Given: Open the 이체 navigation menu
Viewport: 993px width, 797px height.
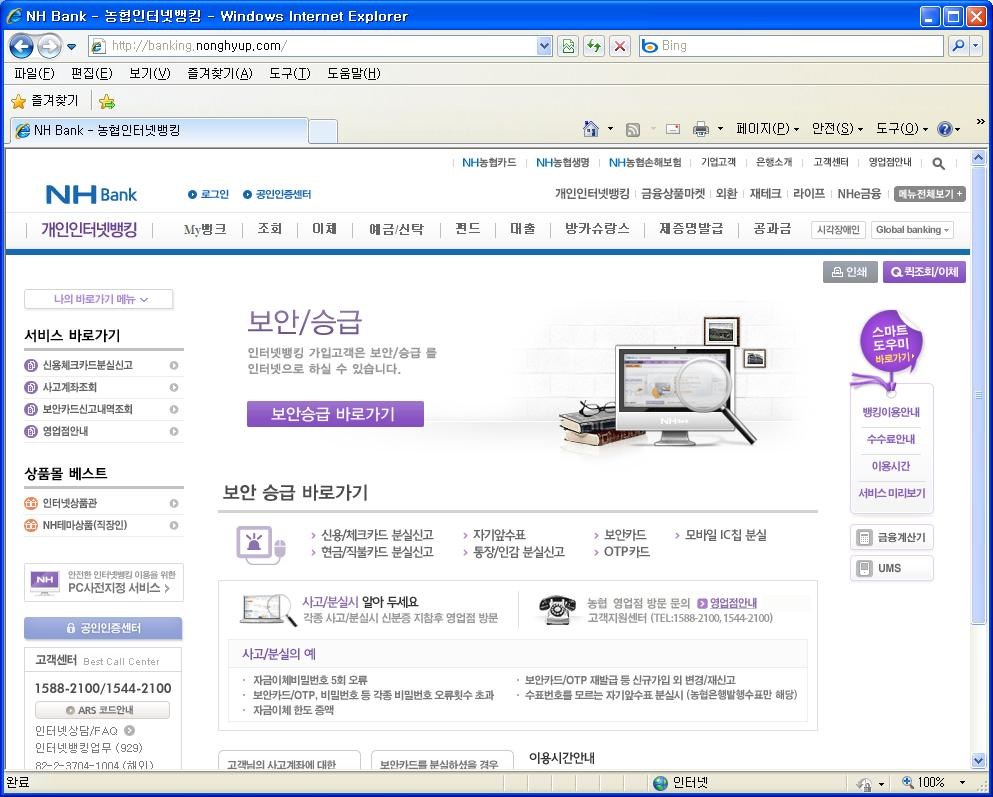Looking at the screenshot, I should [x=324, y=229].
